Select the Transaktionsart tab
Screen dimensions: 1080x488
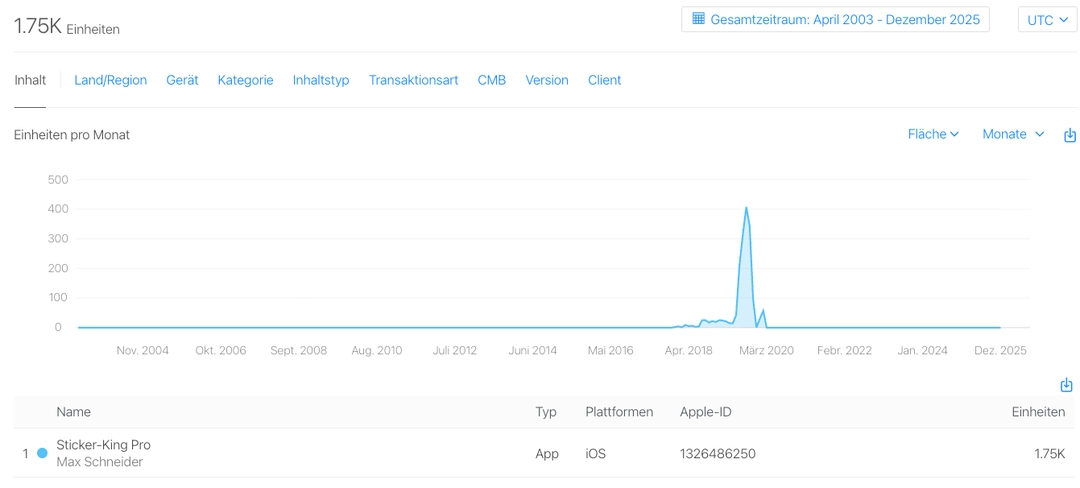click(x=413, y=80)
